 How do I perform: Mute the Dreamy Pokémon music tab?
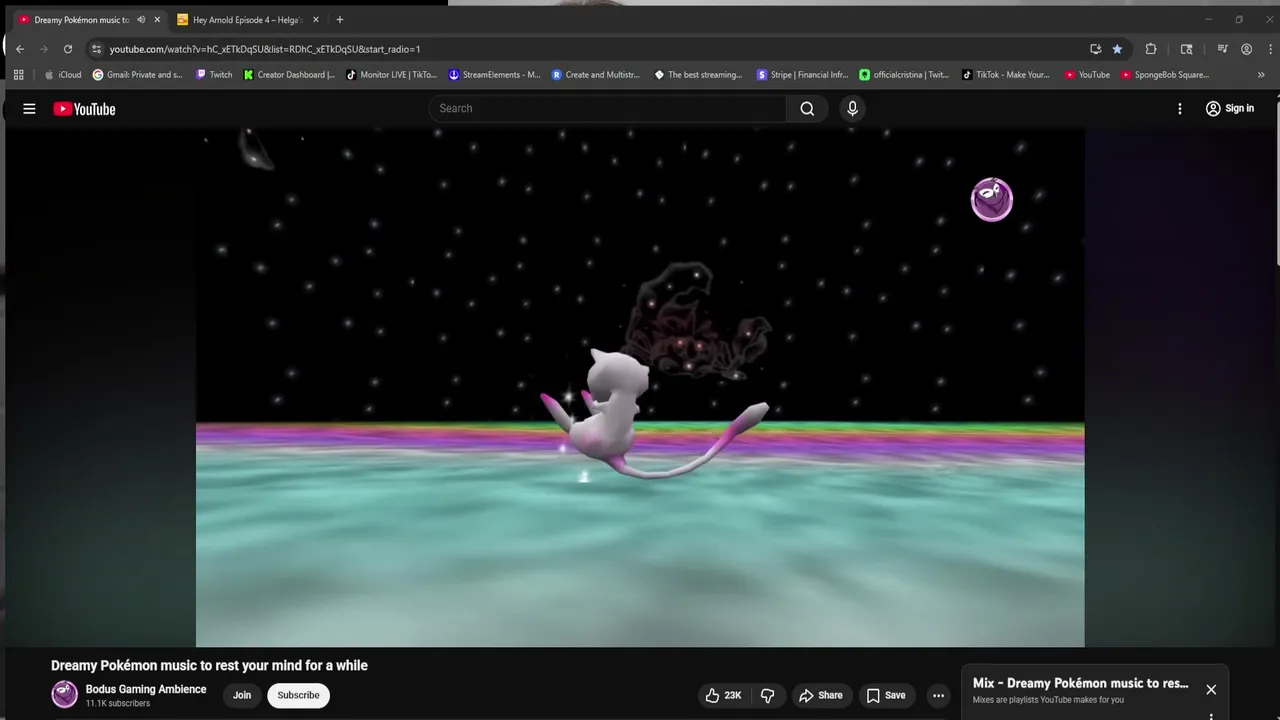click(141, 20)
